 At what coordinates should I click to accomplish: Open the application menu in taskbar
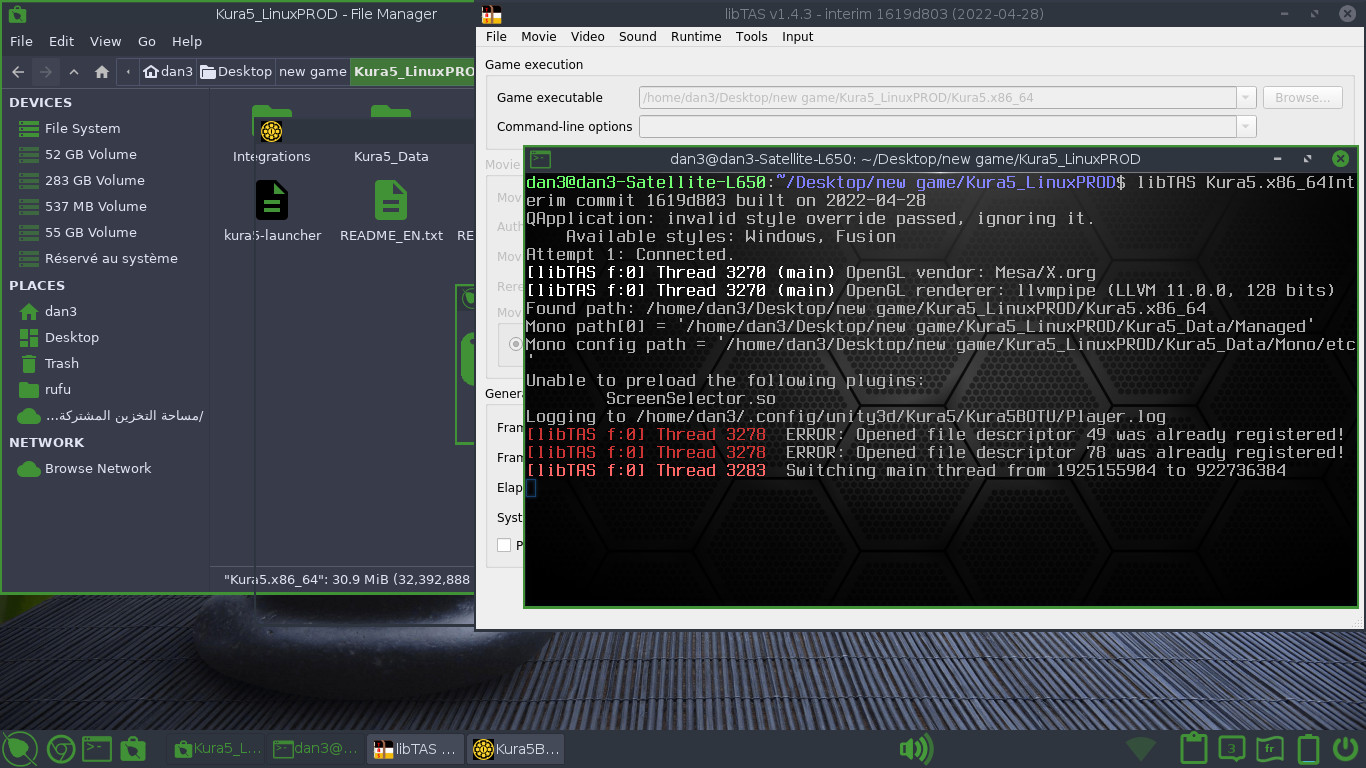pyautogui.click(x=20, y=748)
